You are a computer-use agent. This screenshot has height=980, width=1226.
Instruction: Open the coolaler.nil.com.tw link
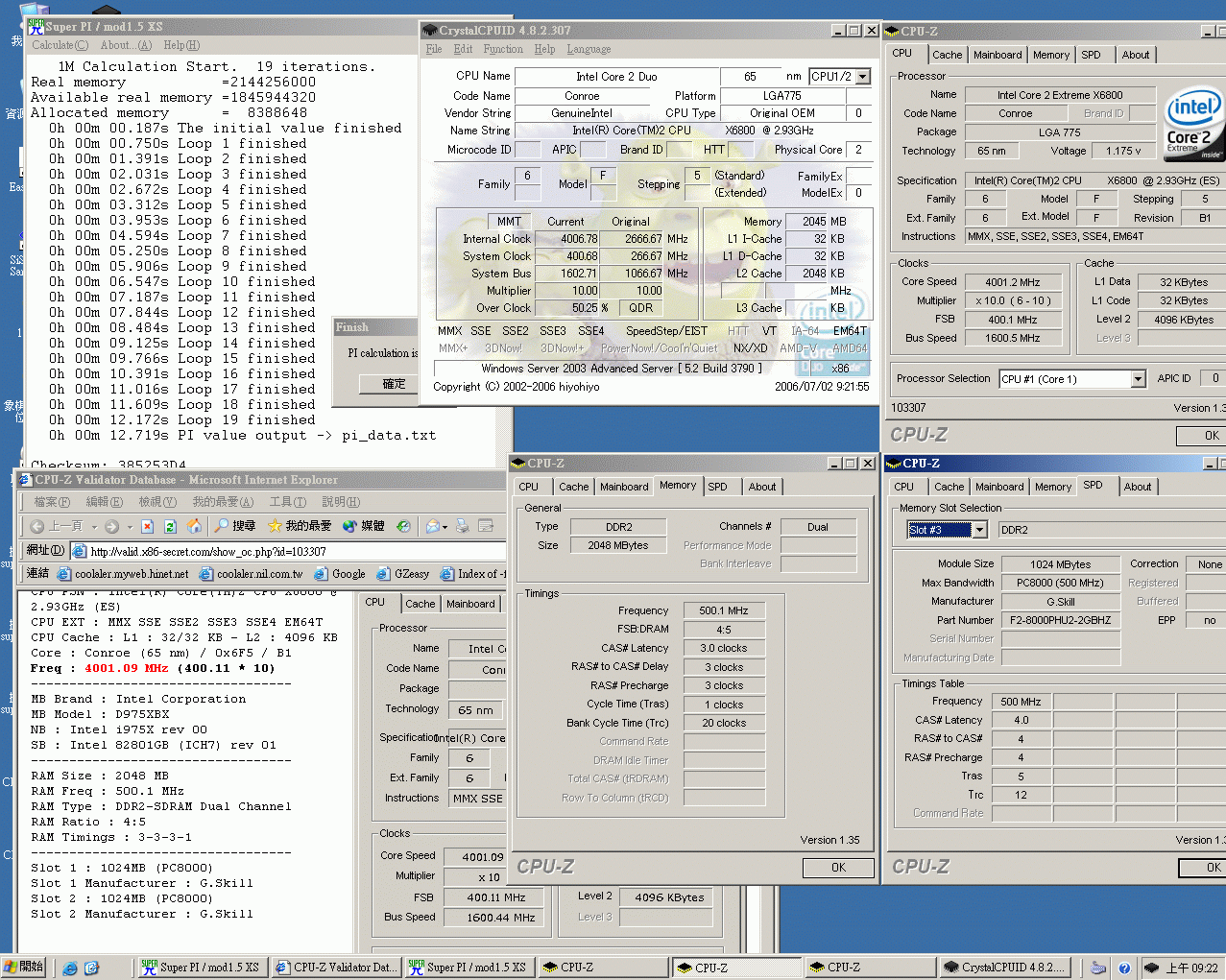point(251,574)
